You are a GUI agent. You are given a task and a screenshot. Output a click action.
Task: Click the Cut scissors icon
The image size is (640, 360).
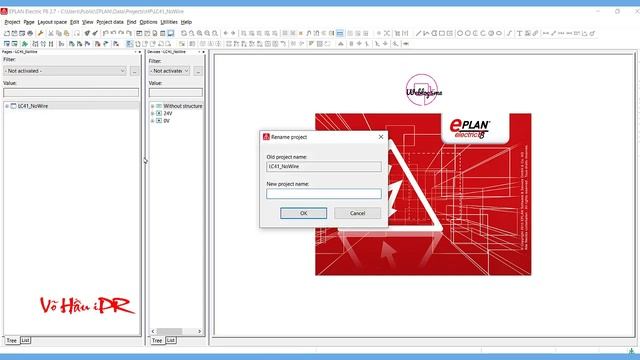tap(51, 33)
